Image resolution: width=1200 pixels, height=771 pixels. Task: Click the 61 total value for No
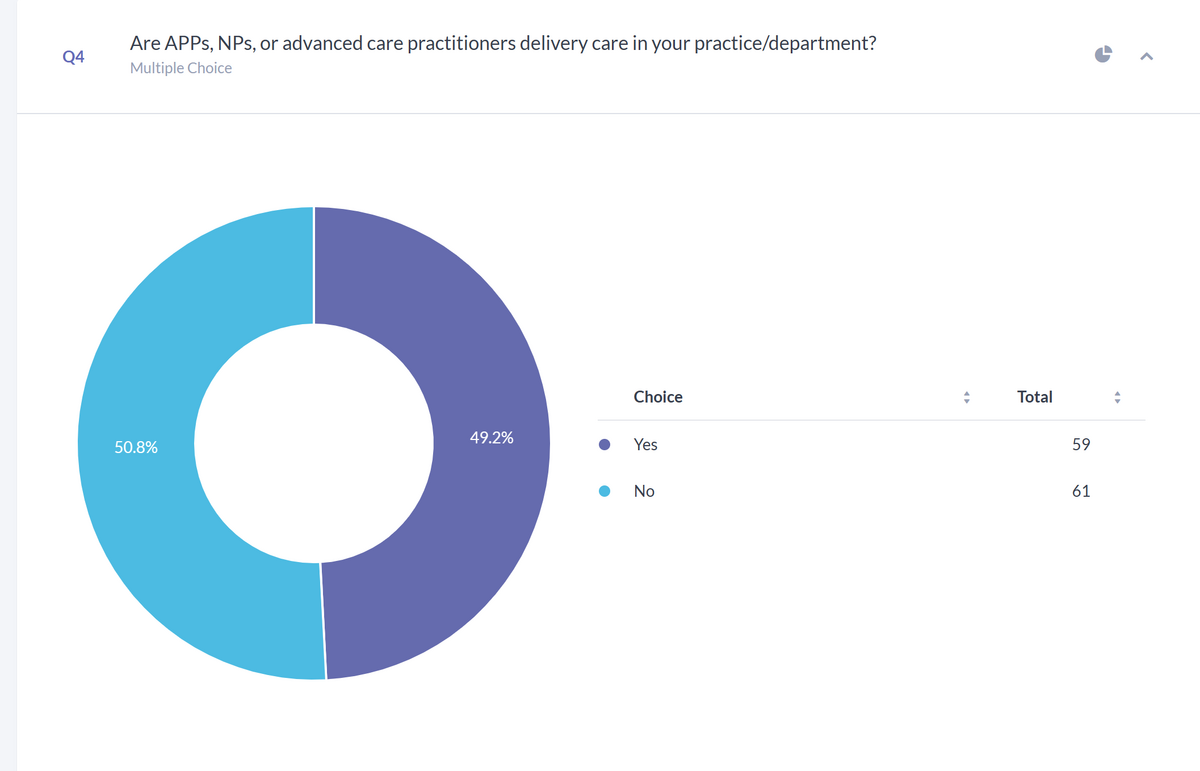(1081, 491)
